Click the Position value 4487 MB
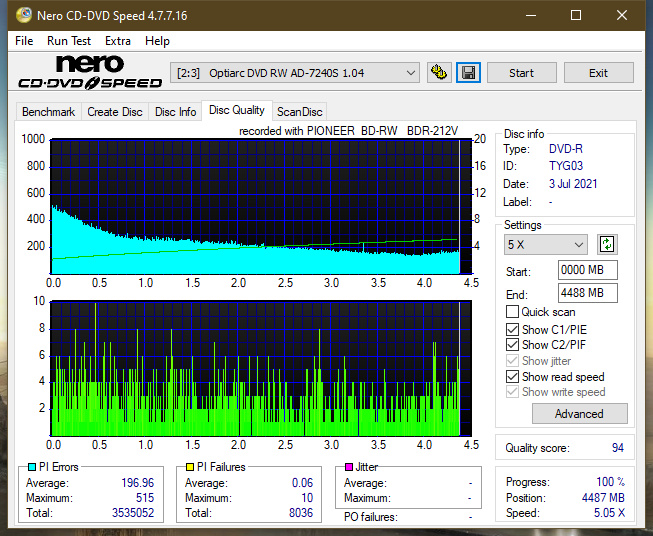Viewport: 653px width, 536px height. click(603, 498)
